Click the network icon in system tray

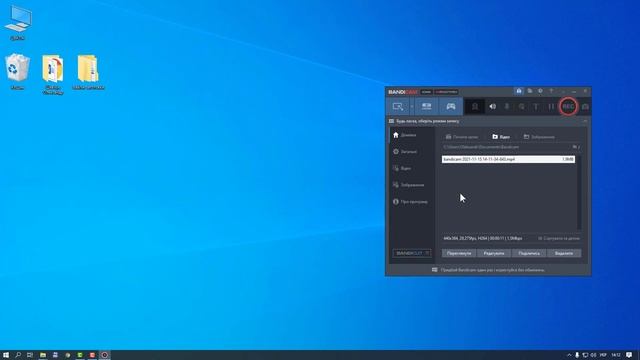click(x=585, y=355)
